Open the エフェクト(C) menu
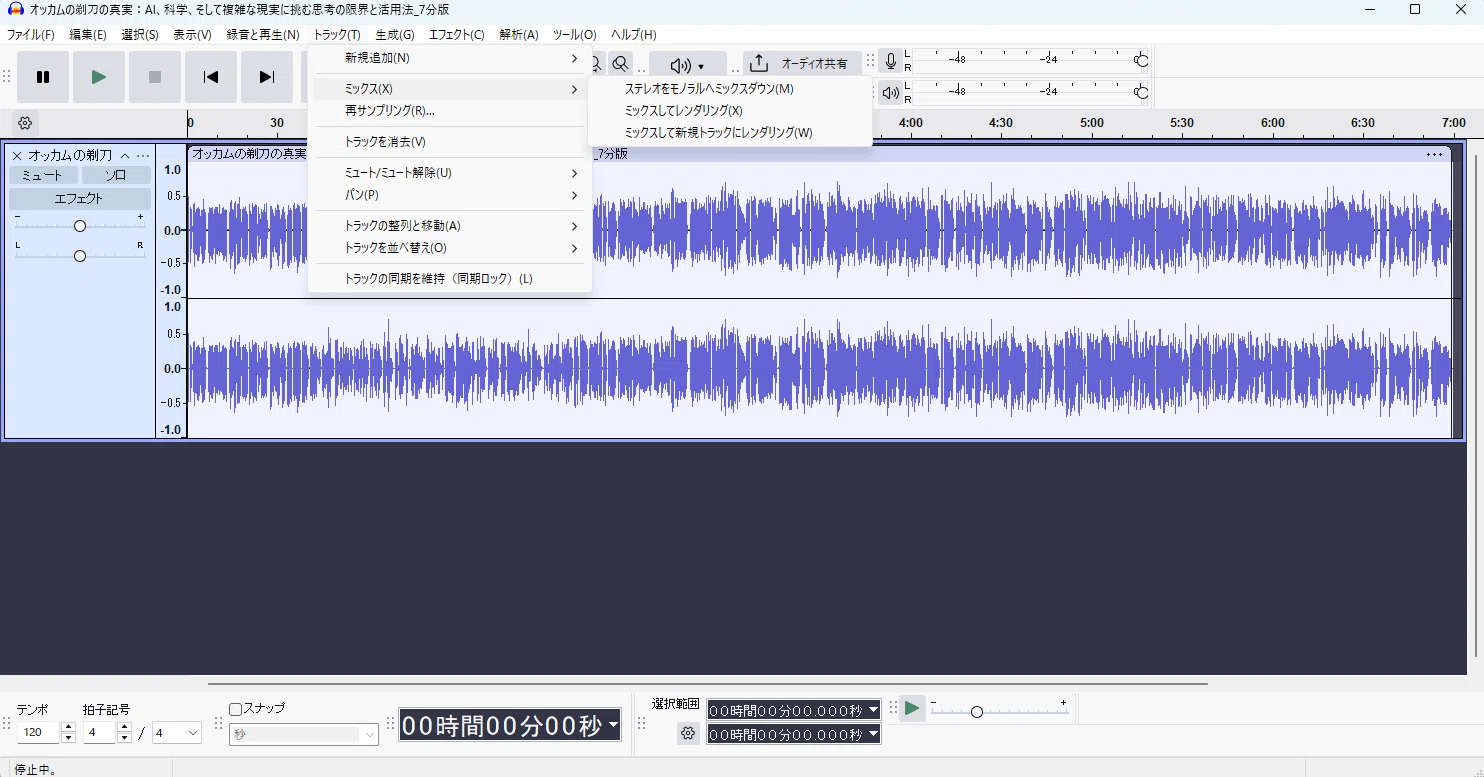The height and width of the screenshot is (777, 1484). [457, 35]
